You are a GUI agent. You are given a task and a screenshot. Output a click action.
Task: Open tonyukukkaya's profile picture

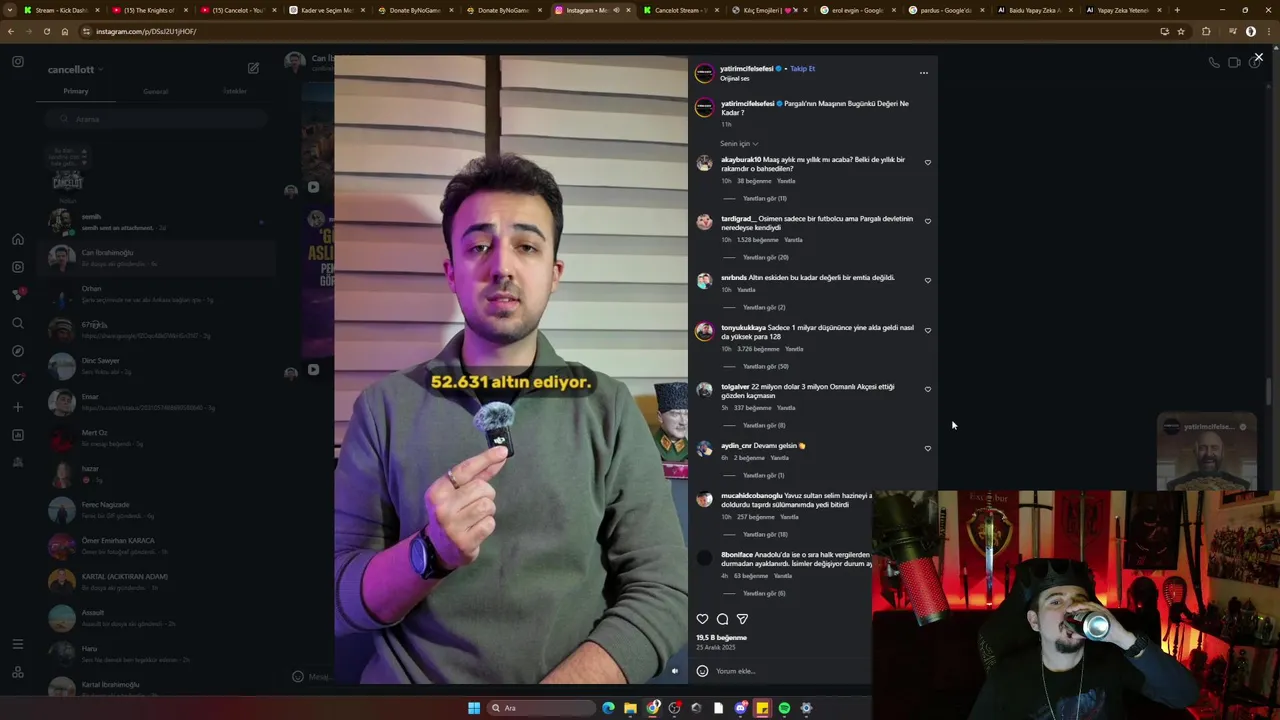coord(704,332)
